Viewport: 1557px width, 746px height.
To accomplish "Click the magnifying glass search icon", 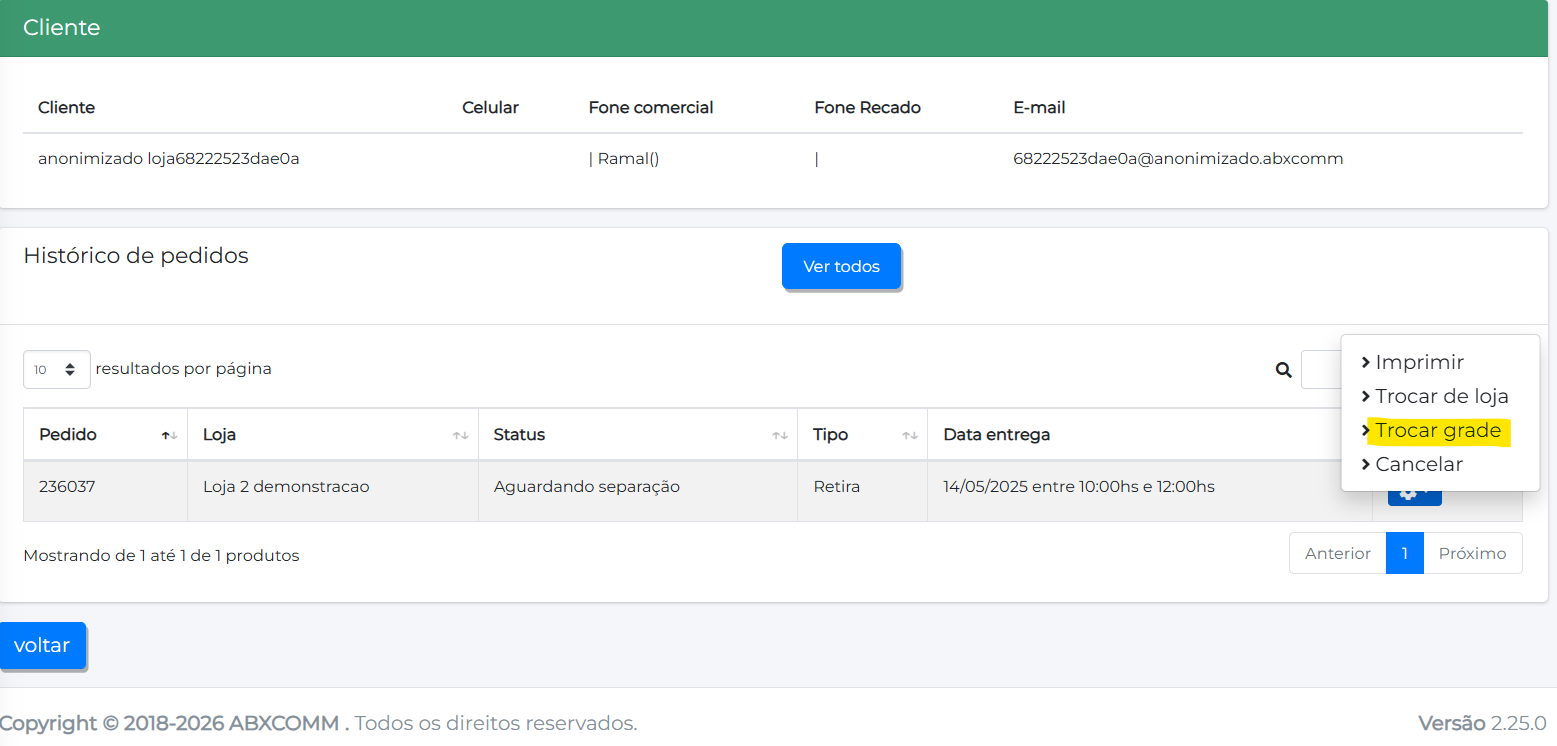I will pos(1283,370).
